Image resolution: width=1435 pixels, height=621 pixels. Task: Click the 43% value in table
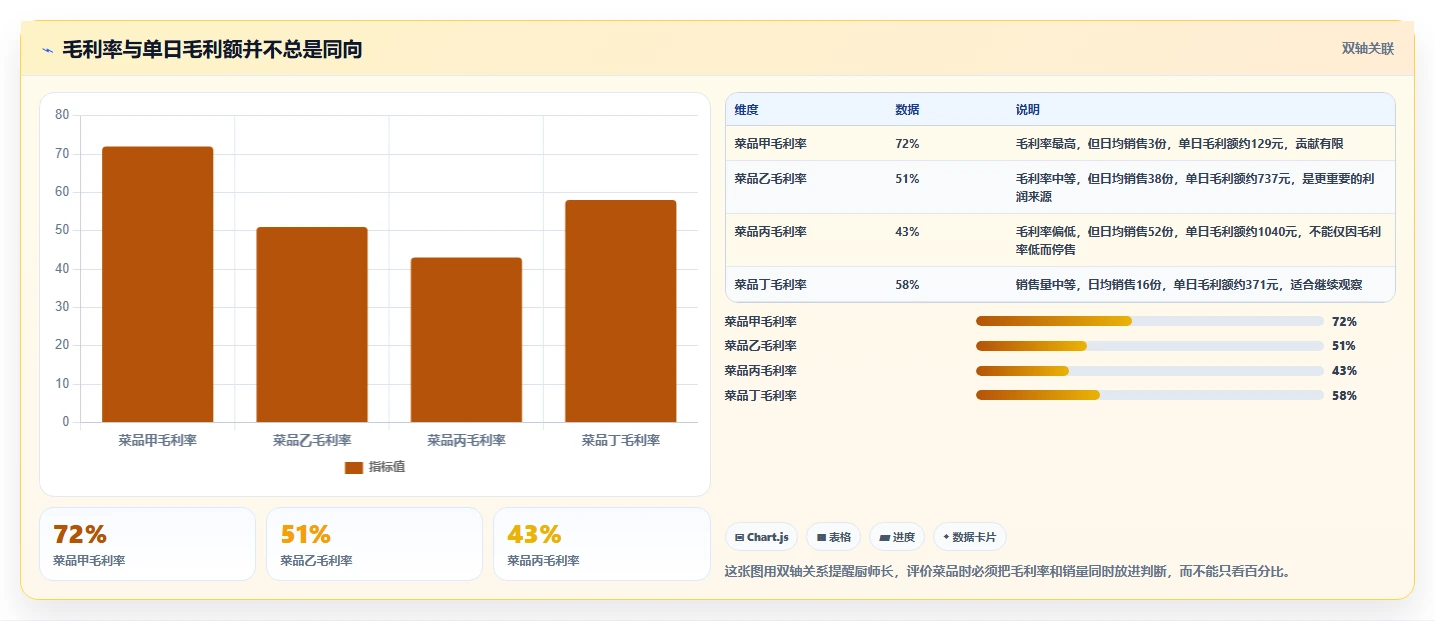click(907, 232)
